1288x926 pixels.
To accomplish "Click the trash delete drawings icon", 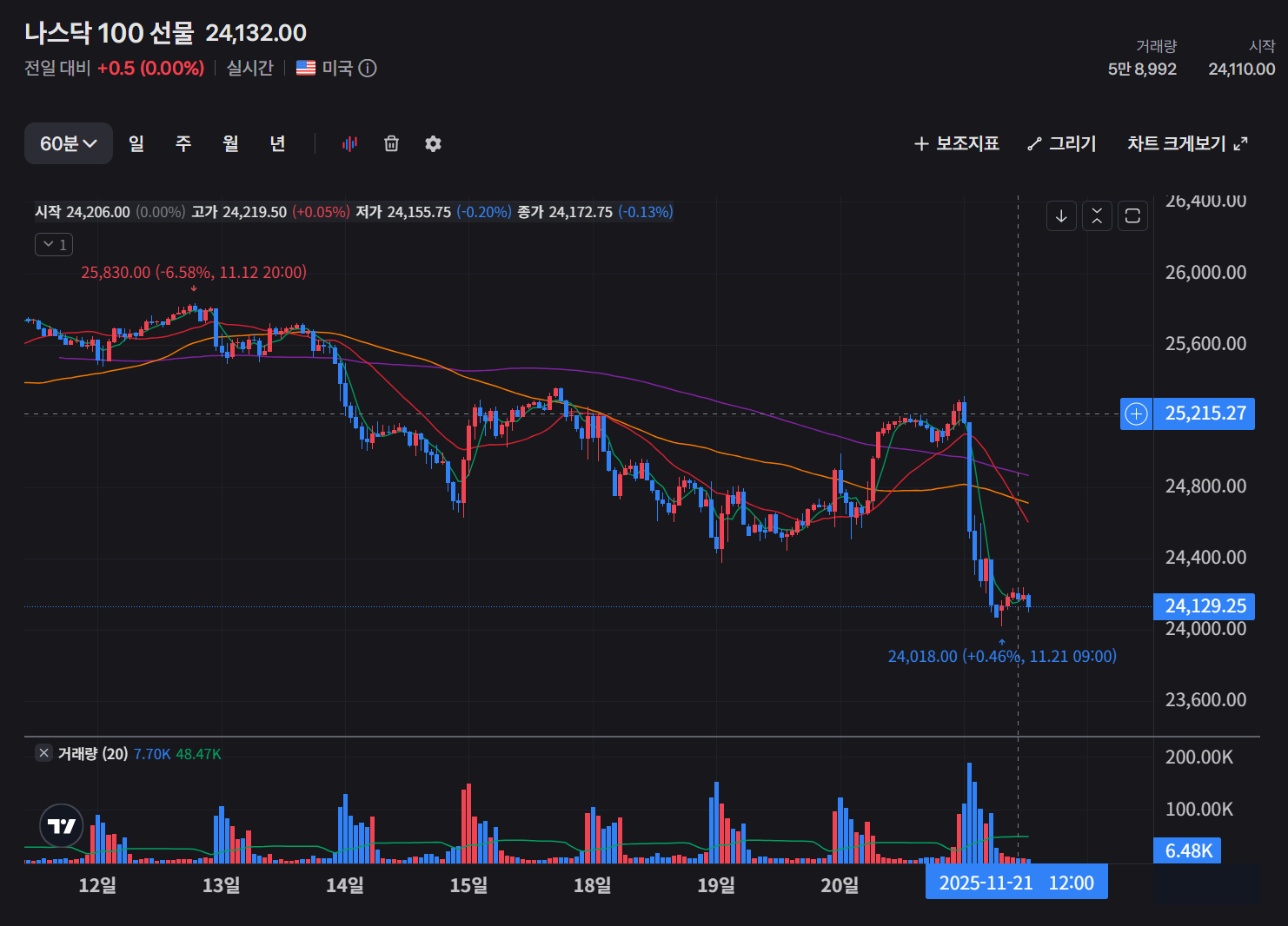I will pyautogui.click(x=391, y=143).
